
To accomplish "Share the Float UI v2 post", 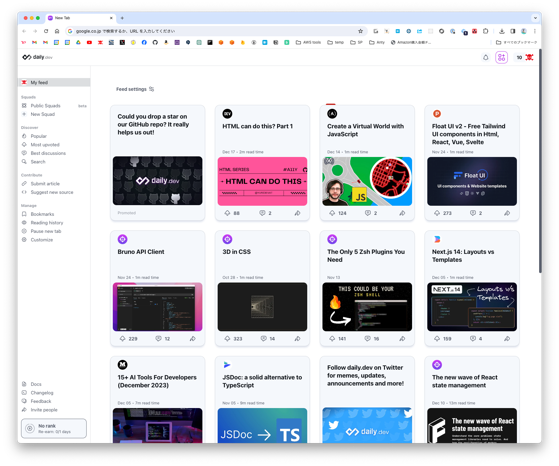I will coord(507,213).
